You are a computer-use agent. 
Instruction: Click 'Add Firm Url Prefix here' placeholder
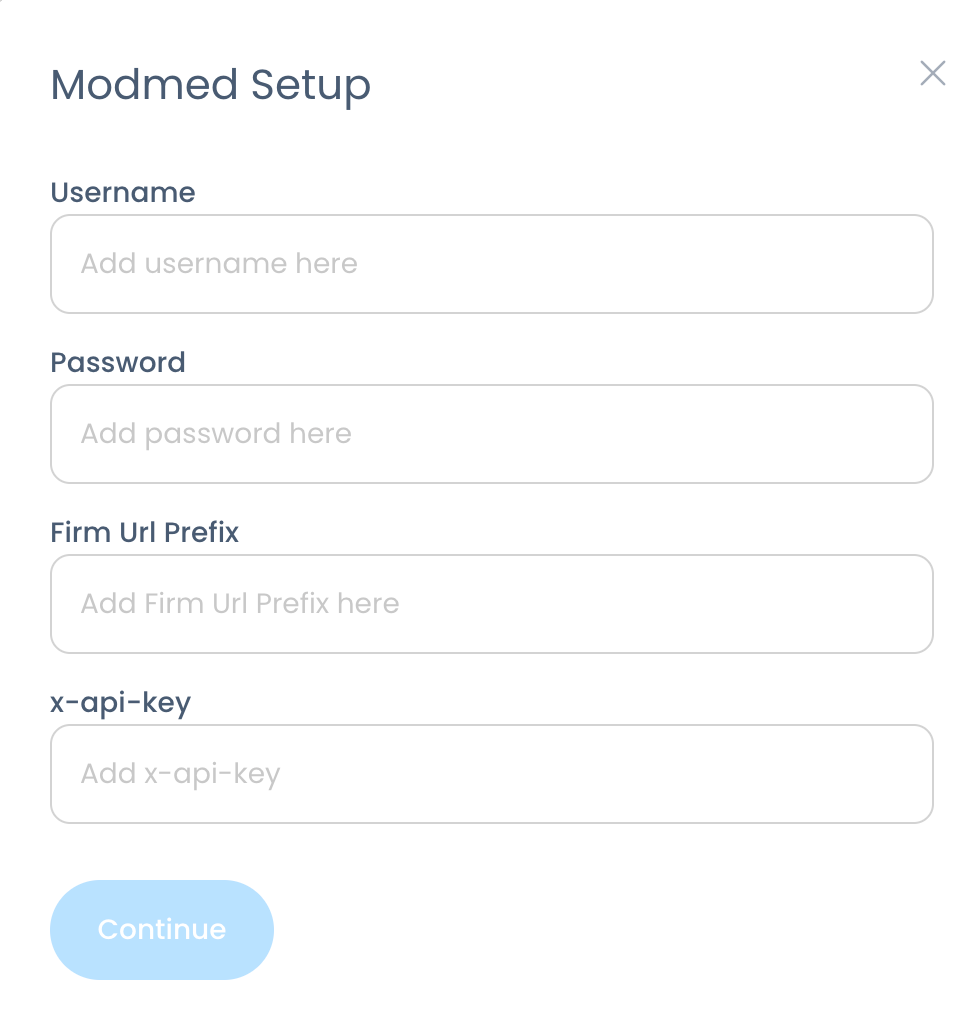click(x=240, y=604)
